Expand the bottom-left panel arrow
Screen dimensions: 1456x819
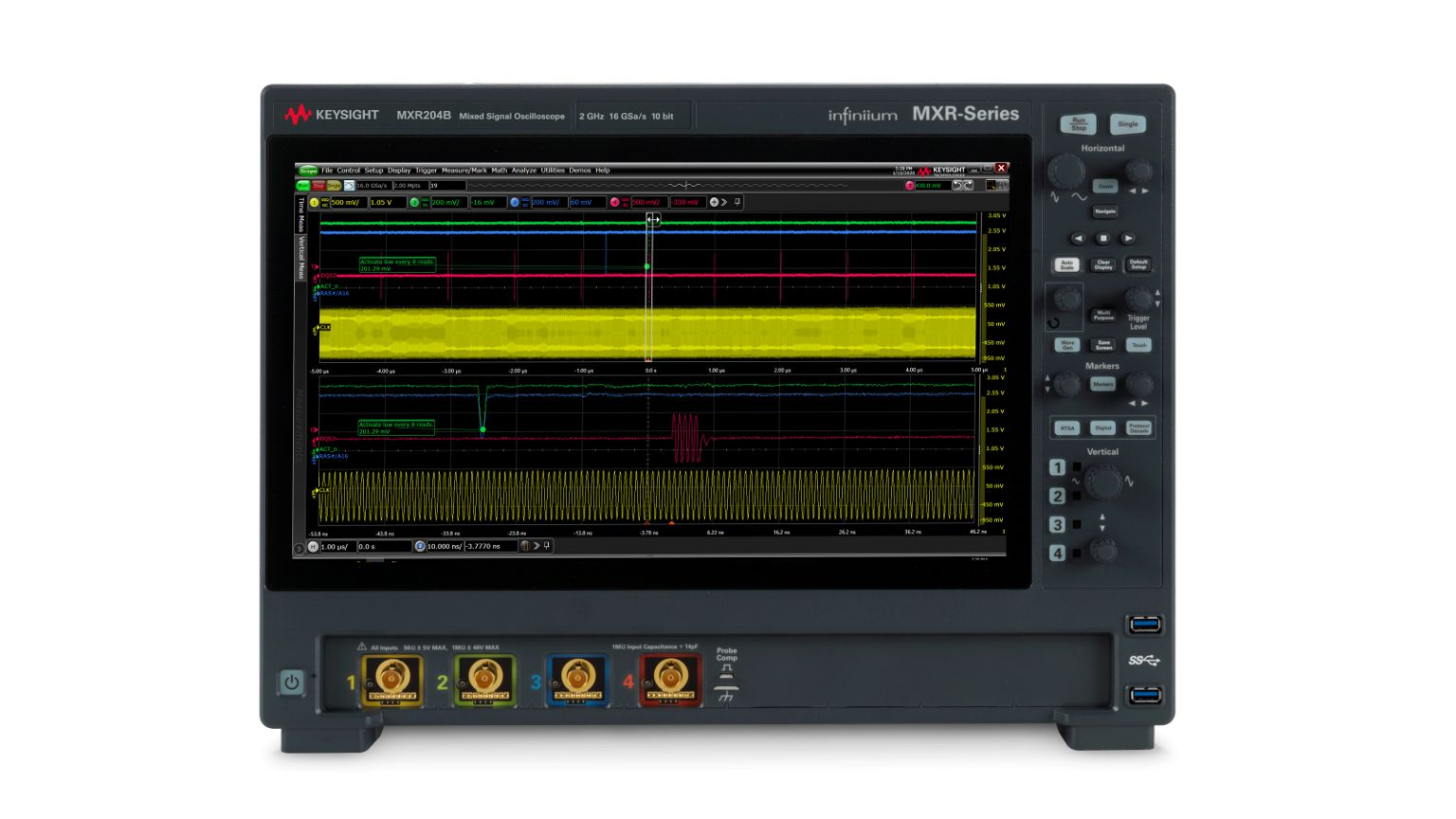[300, 548]
